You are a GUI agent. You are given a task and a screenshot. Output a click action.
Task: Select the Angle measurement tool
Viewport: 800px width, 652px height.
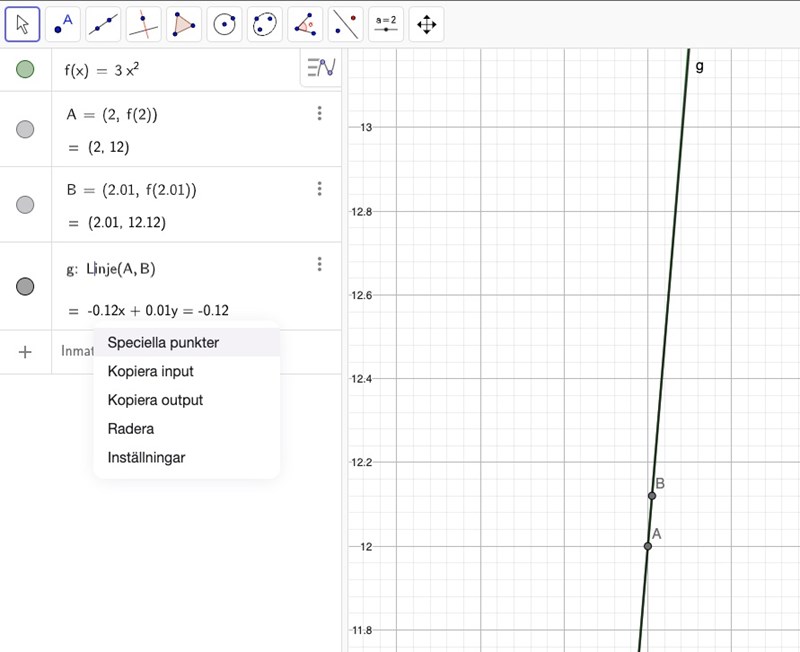click(306, 24)
